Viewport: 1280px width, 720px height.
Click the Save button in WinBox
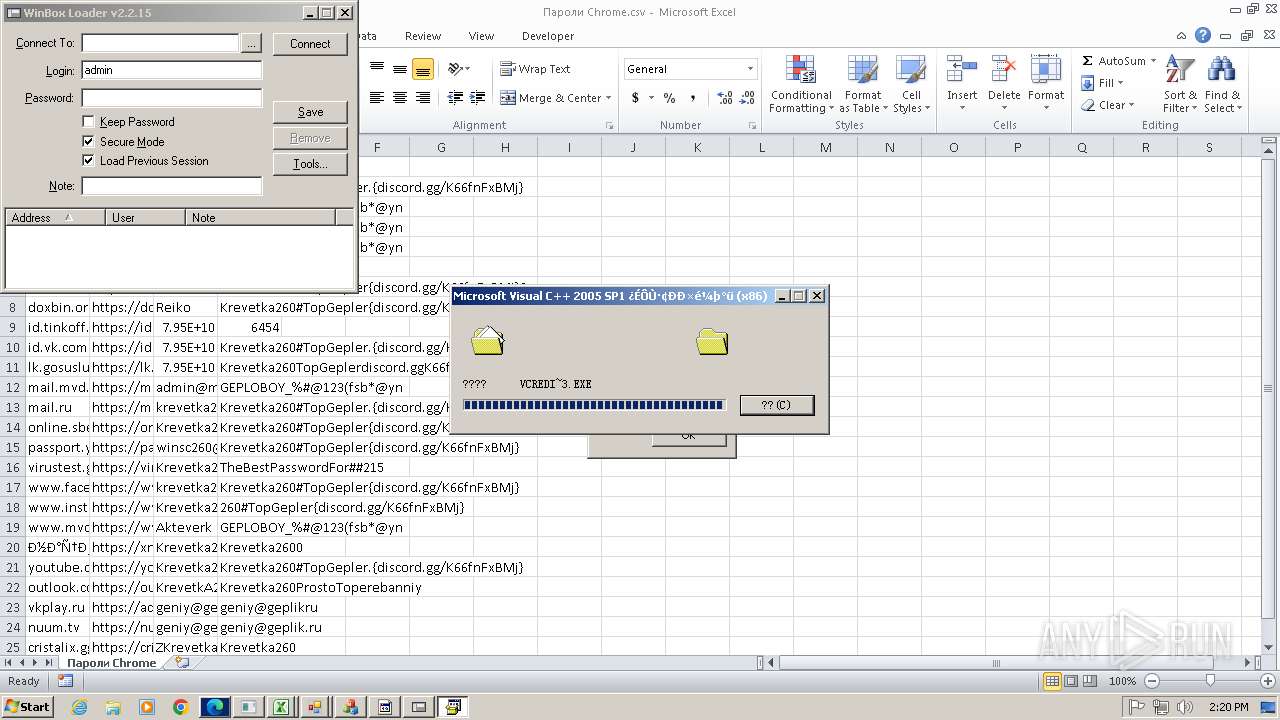[x=310, y=112]
